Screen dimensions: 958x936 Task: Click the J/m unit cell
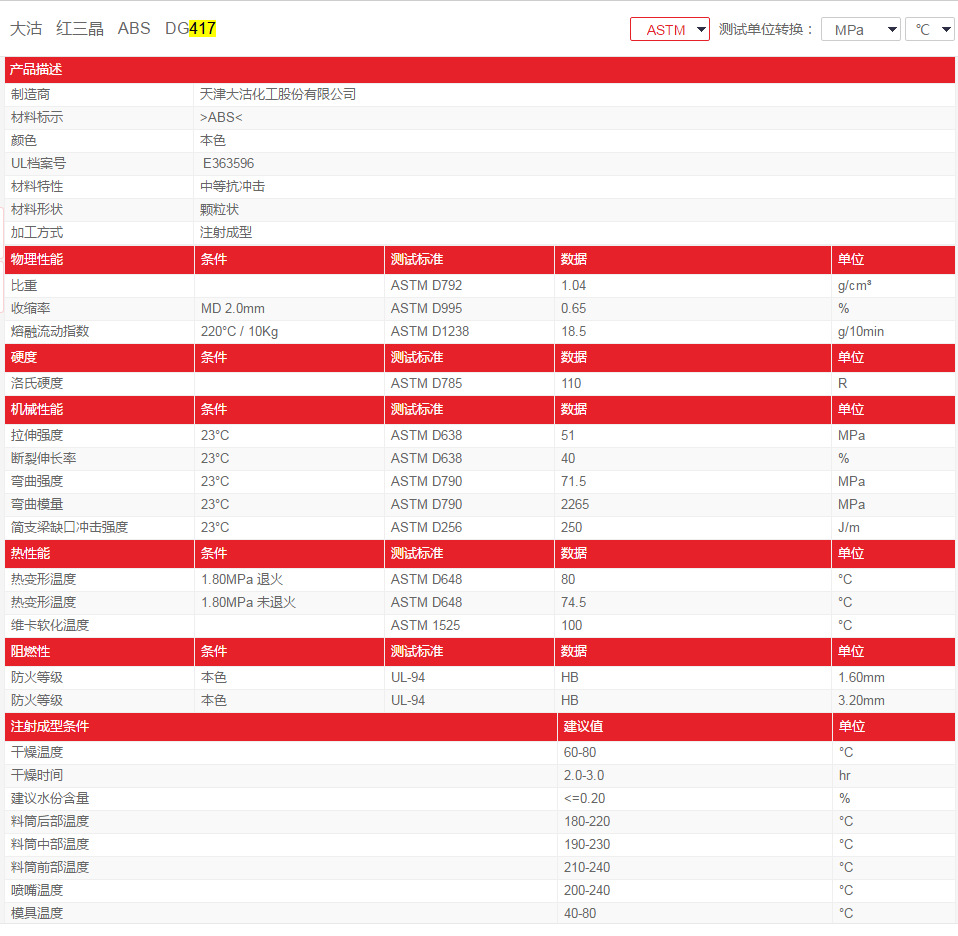click(849, 527)
